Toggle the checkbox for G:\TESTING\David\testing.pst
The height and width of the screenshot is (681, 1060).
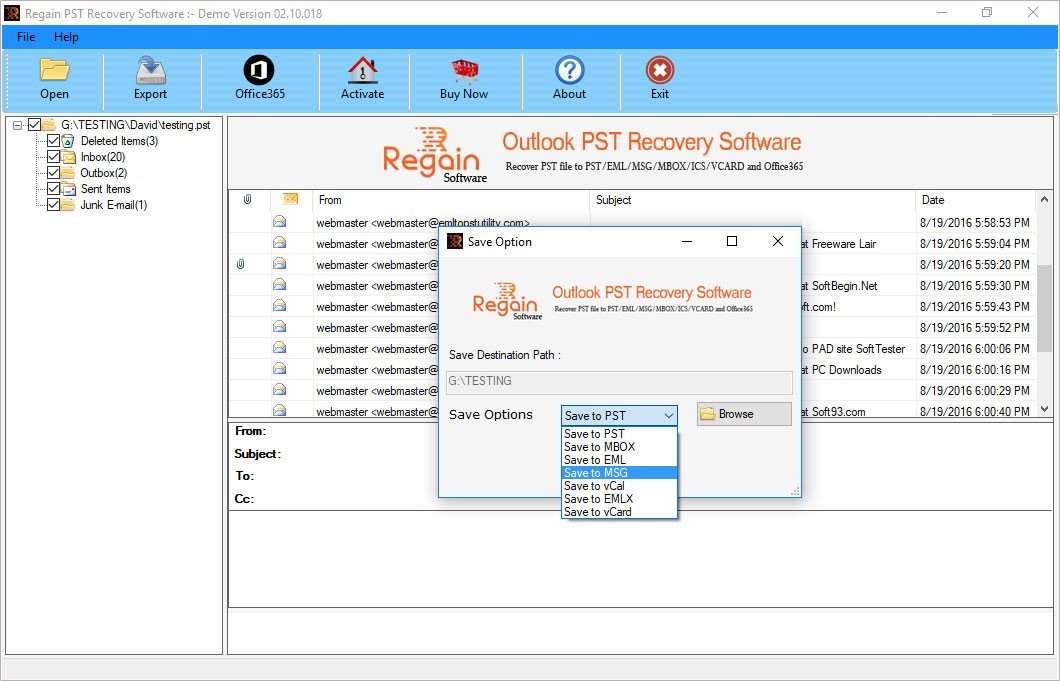[x=34, y=124]
